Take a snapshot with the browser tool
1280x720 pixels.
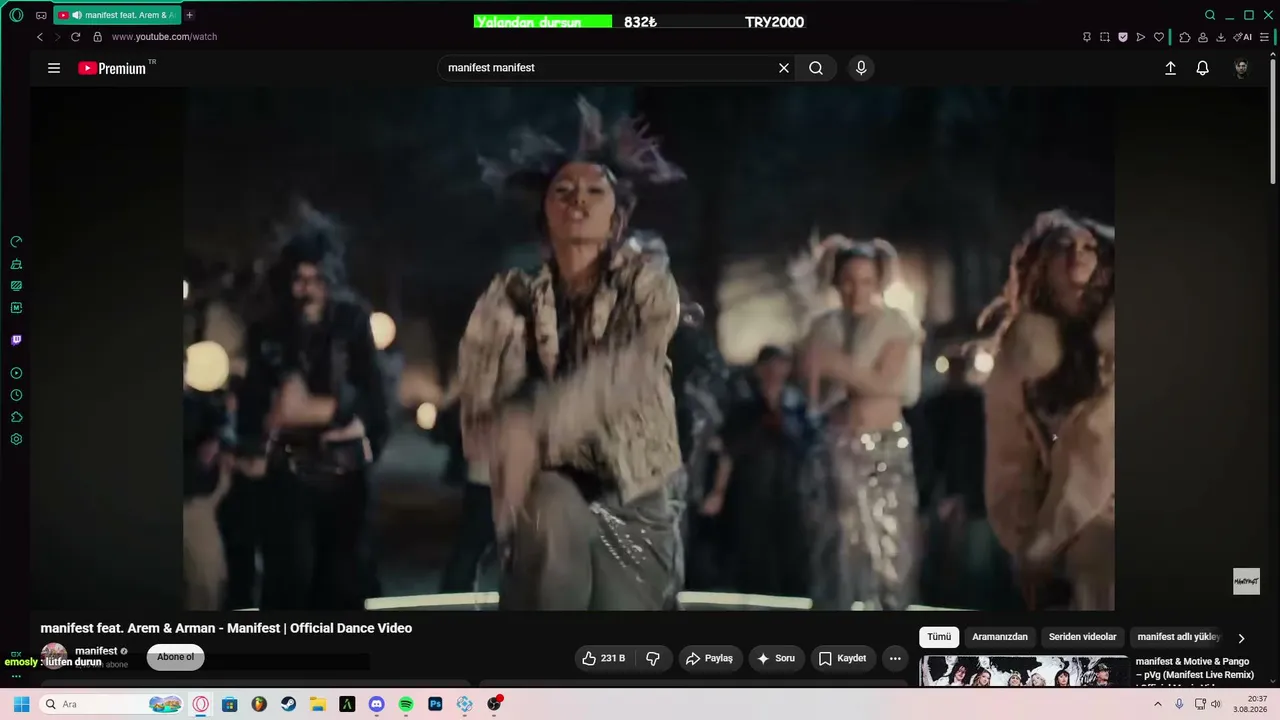click(x=1105, y=37)
